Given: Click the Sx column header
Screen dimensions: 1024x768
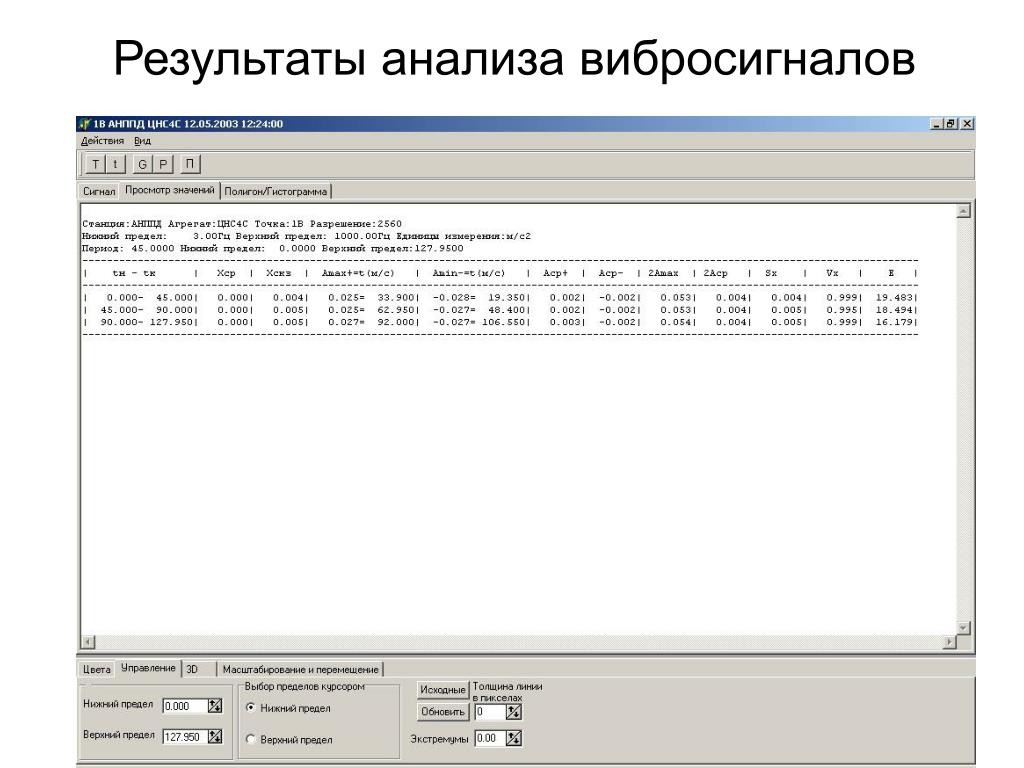Looking at the screenshot, I should point(771,273).
